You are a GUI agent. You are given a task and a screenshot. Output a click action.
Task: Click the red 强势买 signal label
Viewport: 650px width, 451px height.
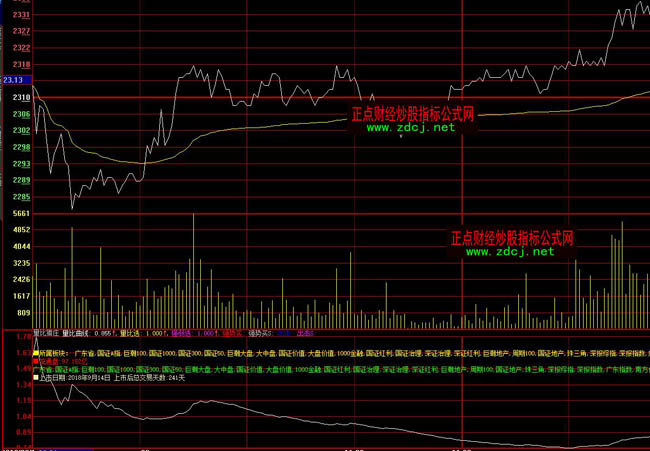(232, 333)
